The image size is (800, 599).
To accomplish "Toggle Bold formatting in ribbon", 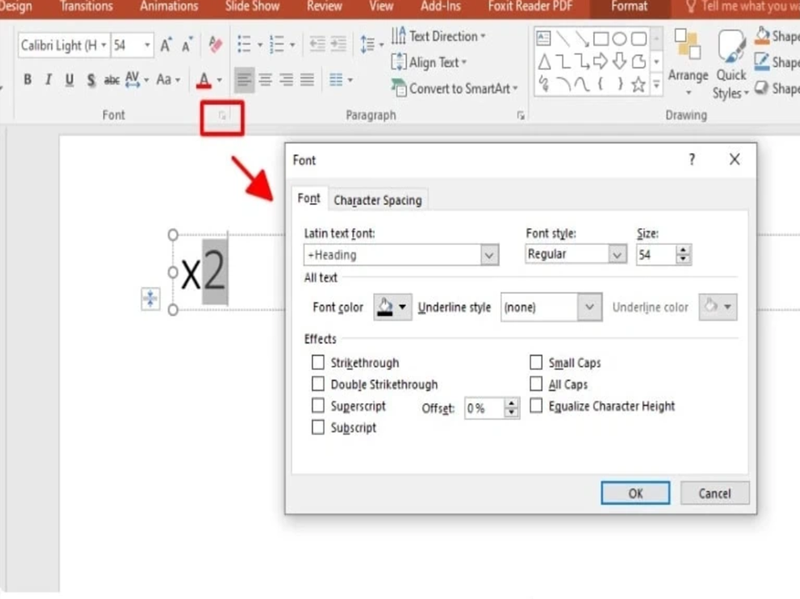I will pyautogui.click(x=28, y=80).
